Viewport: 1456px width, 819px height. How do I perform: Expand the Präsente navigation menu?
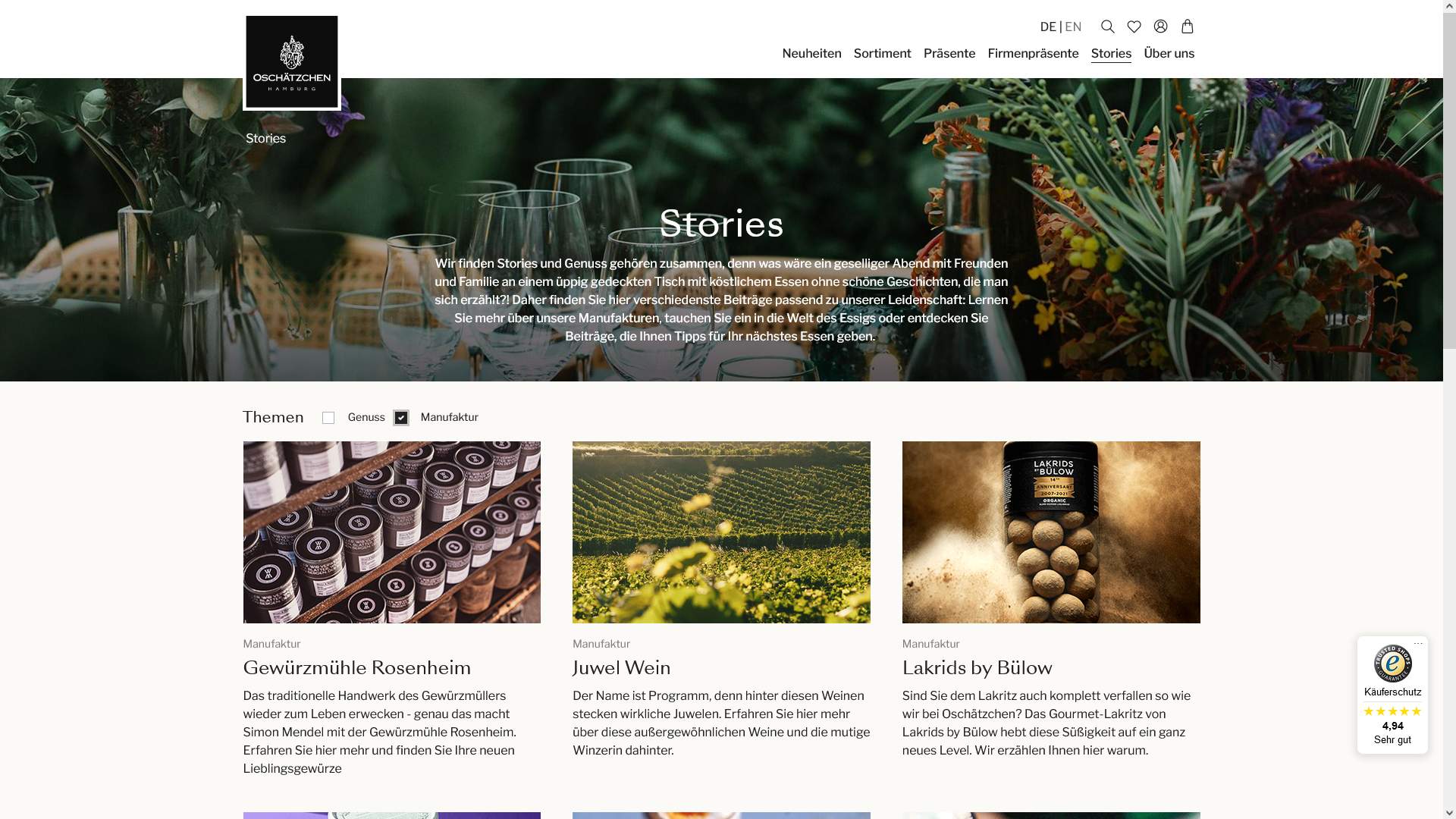(x=949, y=53)
